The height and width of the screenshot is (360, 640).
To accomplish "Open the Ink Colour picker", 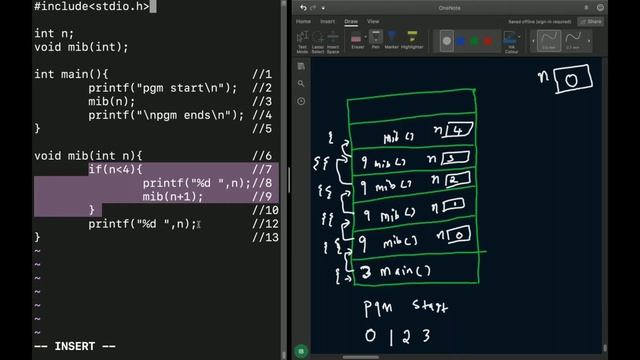I will click(511, 42).
